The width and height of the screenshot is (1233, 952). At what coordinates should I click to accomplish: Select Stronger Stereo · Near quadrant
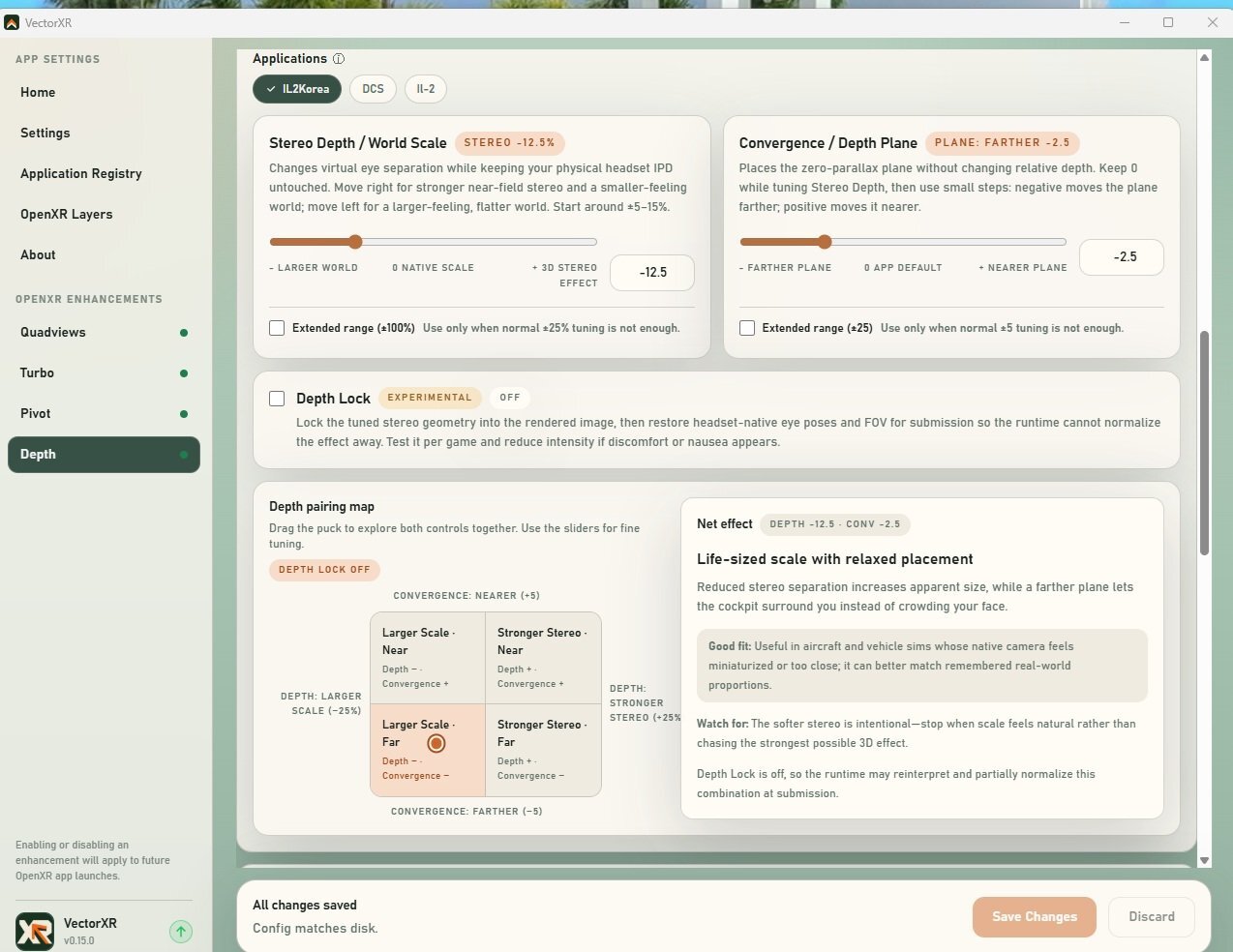coord(543,658)
